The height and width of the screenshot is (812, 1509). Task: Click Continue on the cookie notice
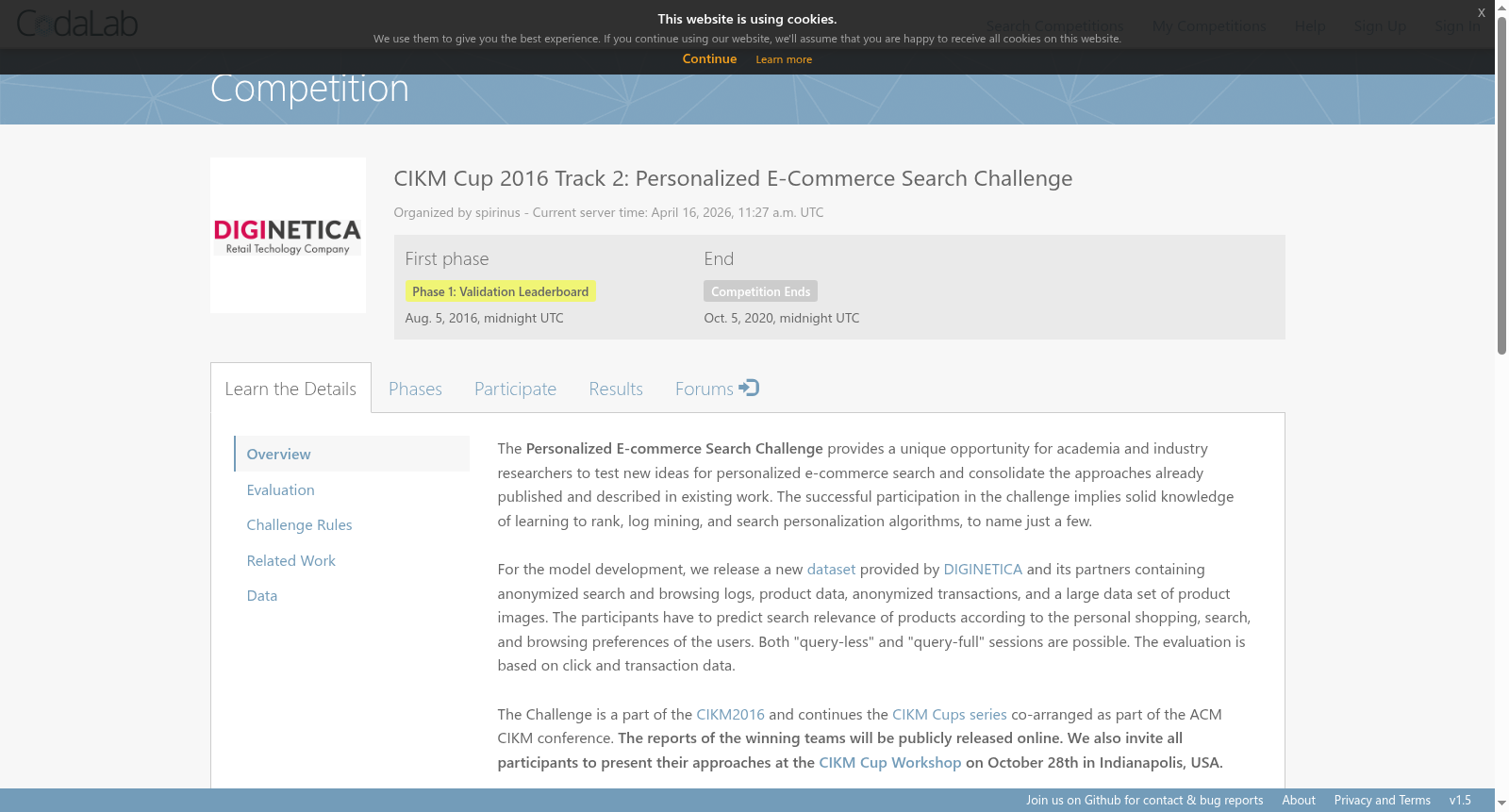709,58
